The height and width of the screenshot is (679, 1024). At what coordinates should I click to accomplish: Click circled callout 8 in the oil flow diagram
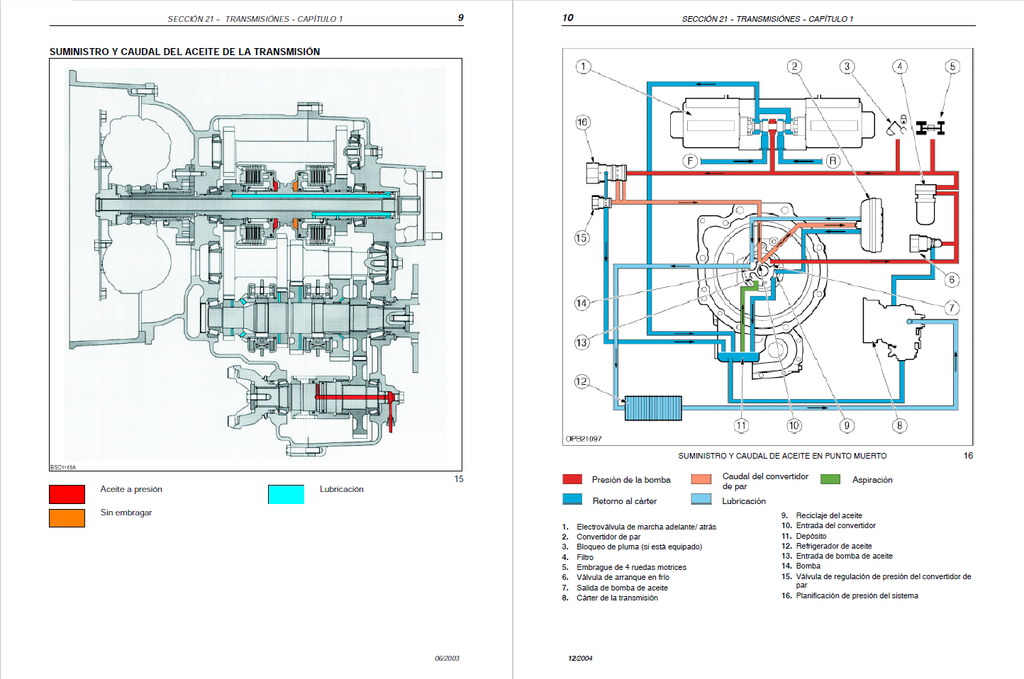[x=899, y=426]
